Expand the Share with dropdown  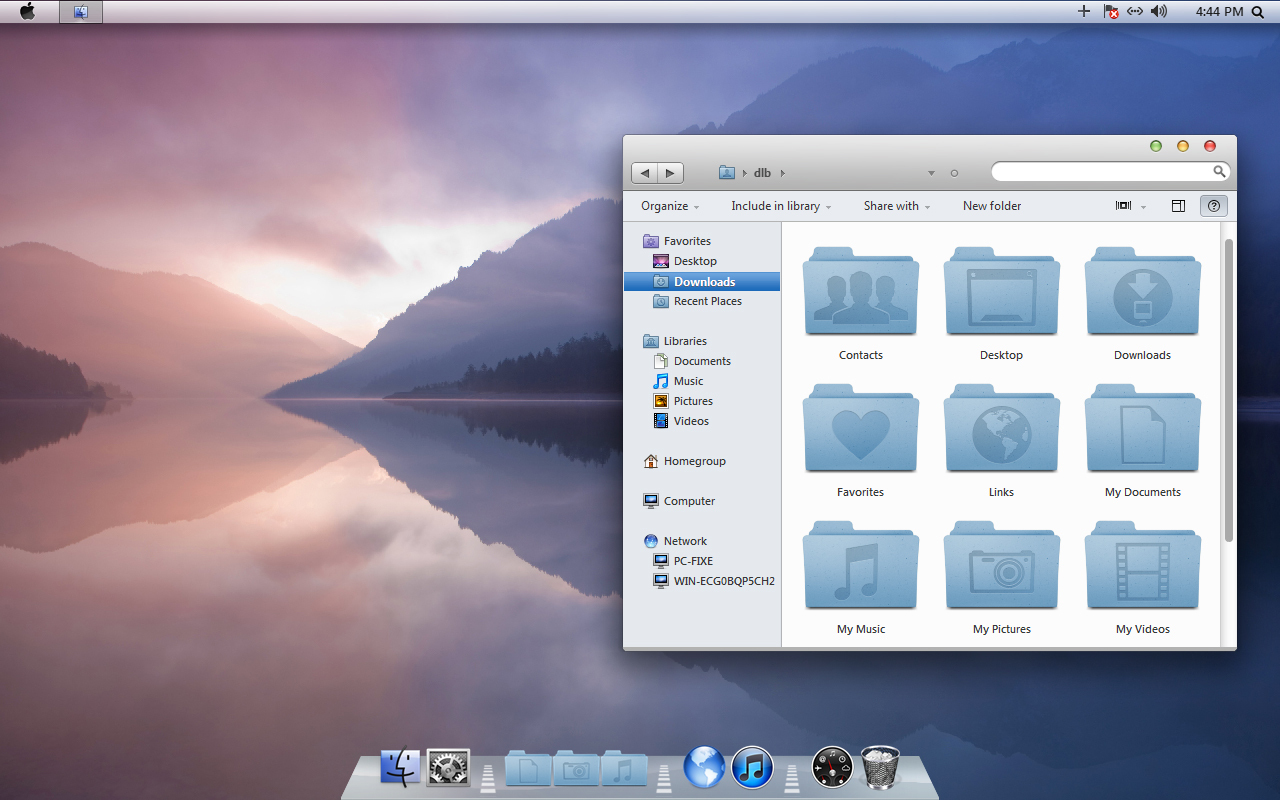click(x=896, y=206)
